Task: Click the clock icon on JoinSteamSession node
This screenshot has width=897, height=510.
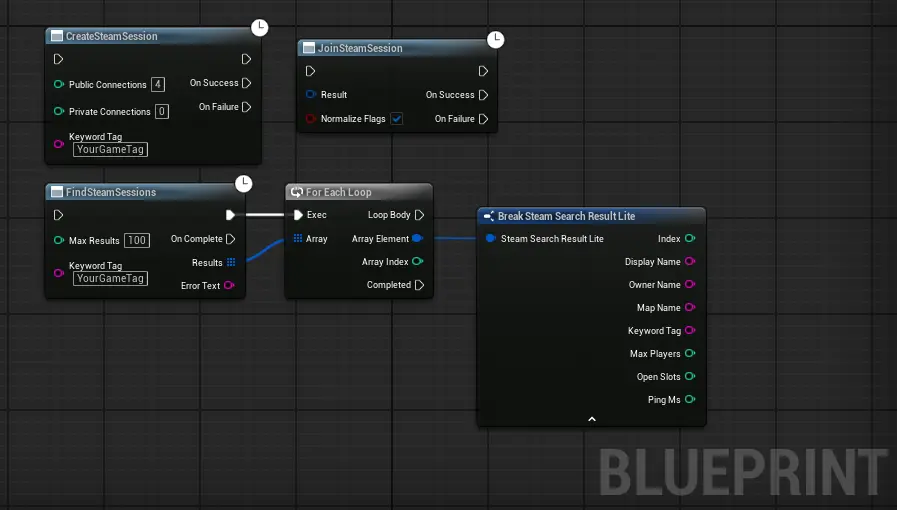Action: coord(495,39)
